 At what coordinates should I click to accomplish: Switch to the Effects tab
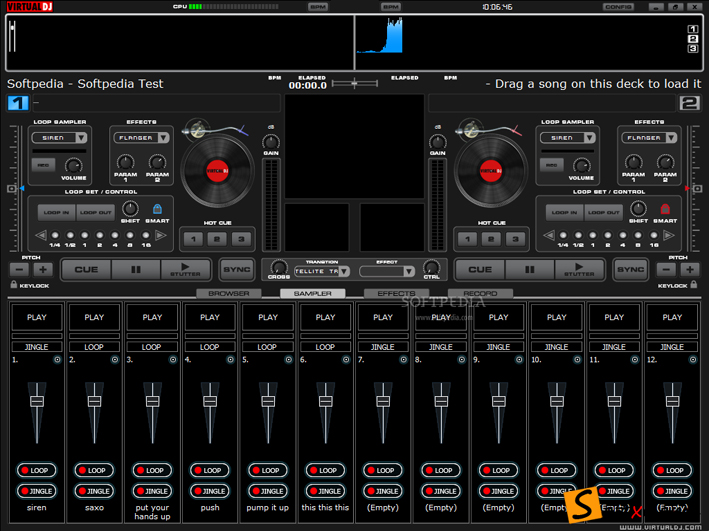point(396,294)
